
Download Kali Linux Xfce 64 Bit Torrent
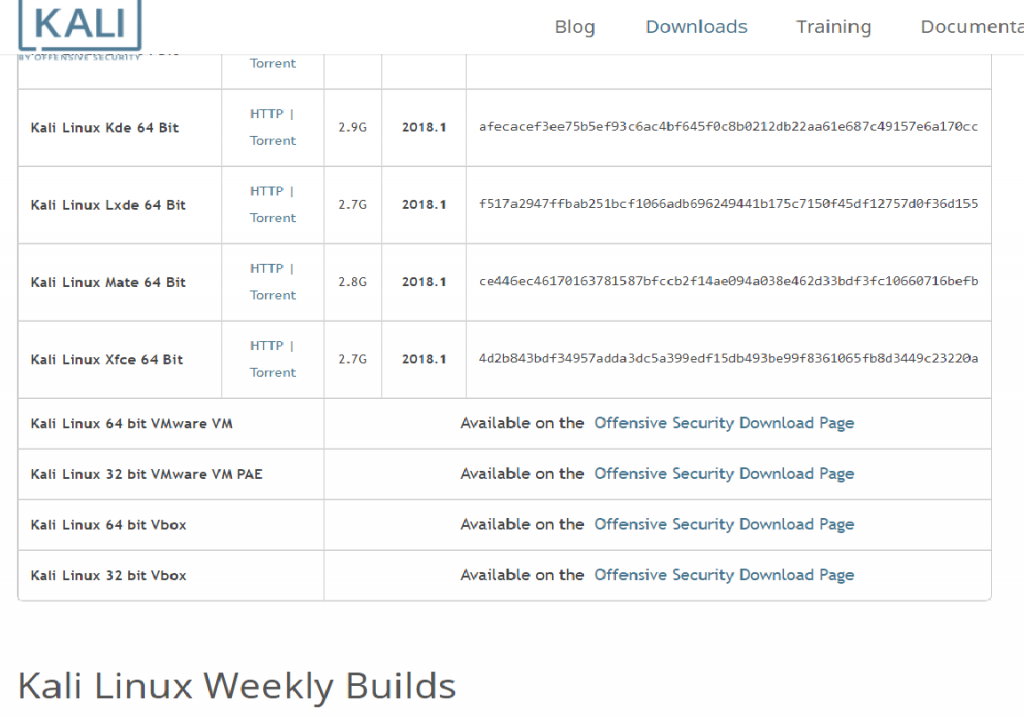[273, 372]
